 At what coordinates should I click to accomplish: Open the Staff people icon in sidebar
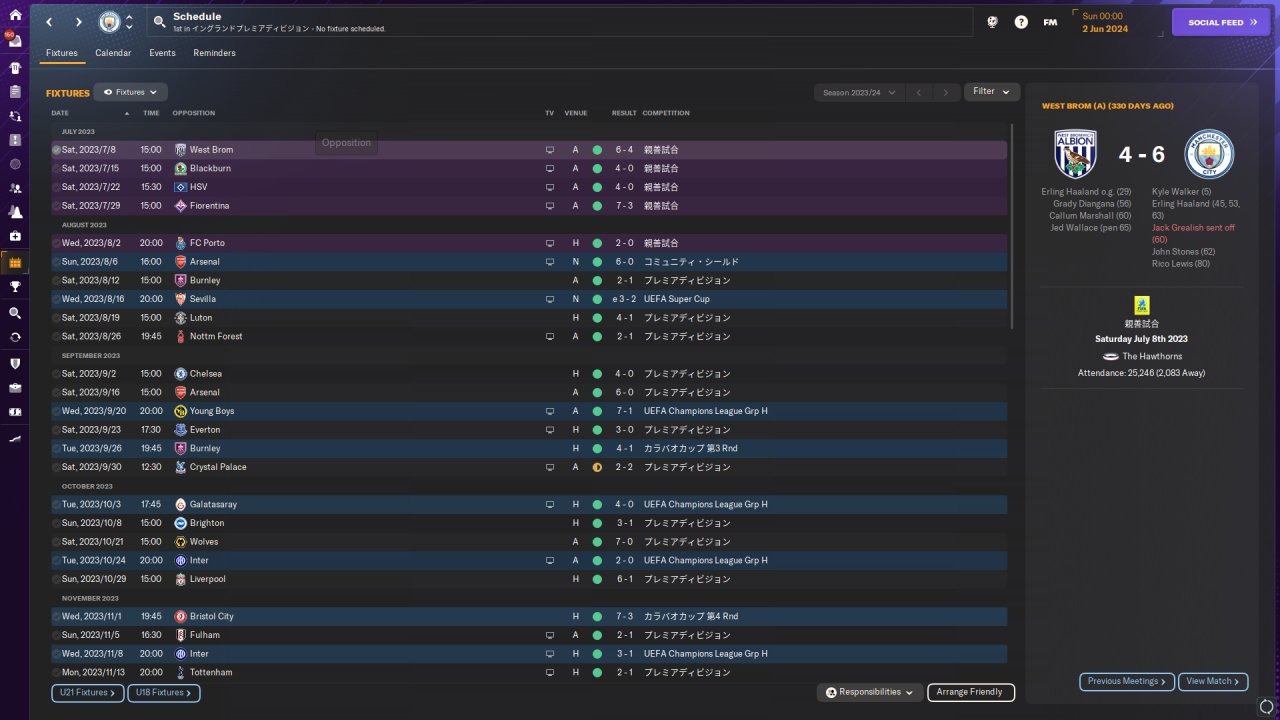pos(14,188)
